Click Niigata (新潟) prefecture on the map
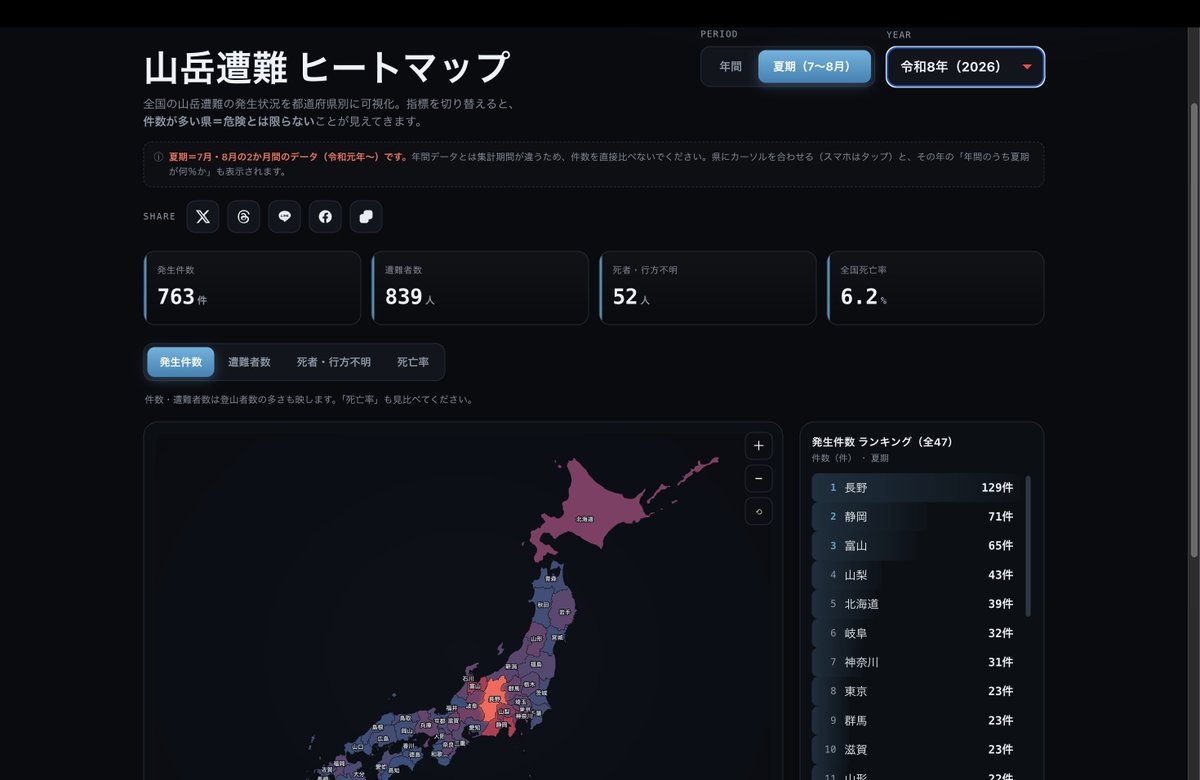The image size is (1200, 780). [511, 665]
